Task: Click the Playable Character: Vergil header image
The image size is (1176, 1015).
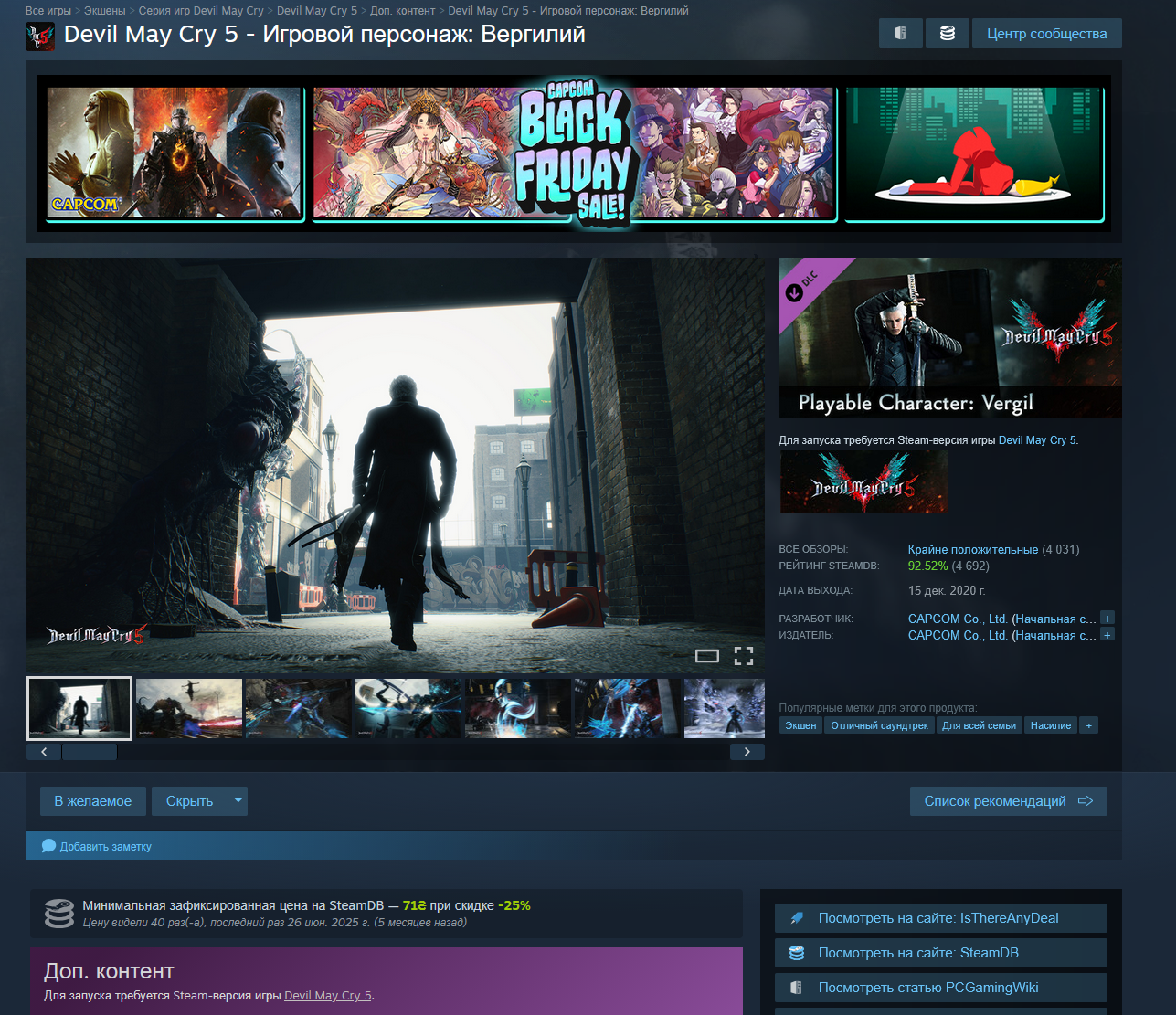Action: click(x=950, y=338)
